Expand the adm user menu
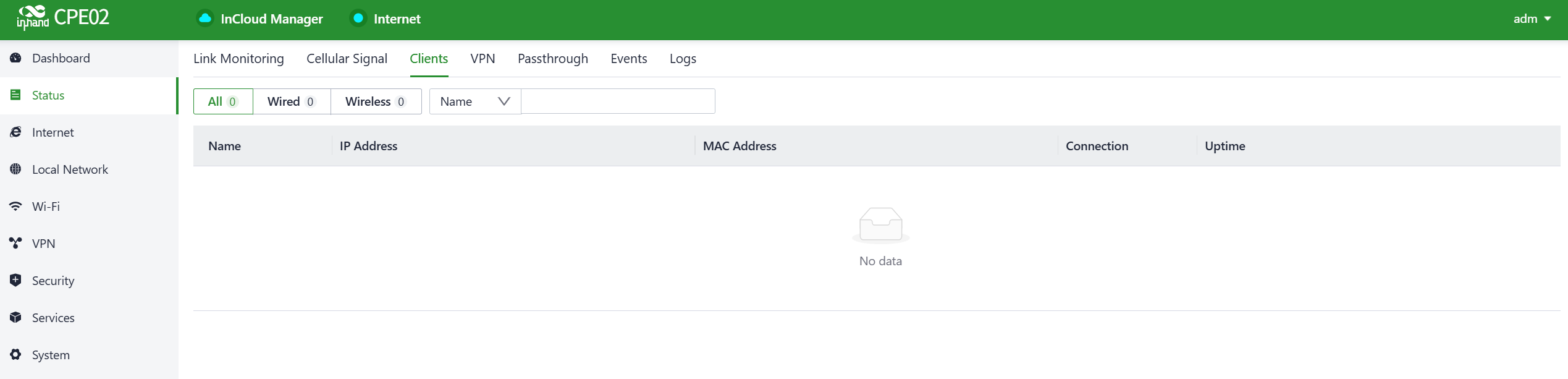Image resolution: width=1568 pixels, height=379 pixels. 1531,19
